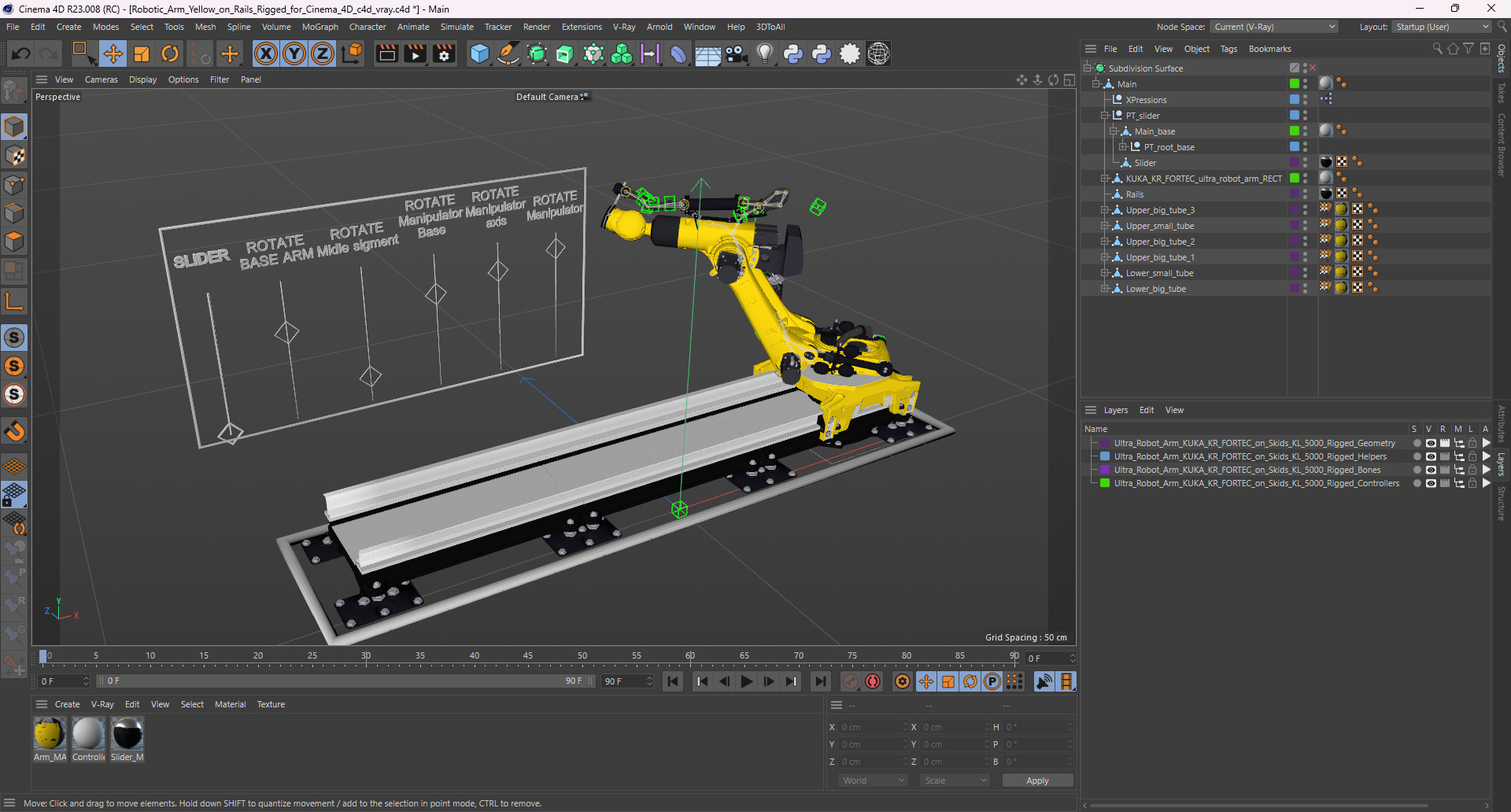Image resolution: width=1511 pixels, height=812 pixels.
Task: Toggle lock for Rigged_Controllers layer
Action: click(x=1472, y=483)
